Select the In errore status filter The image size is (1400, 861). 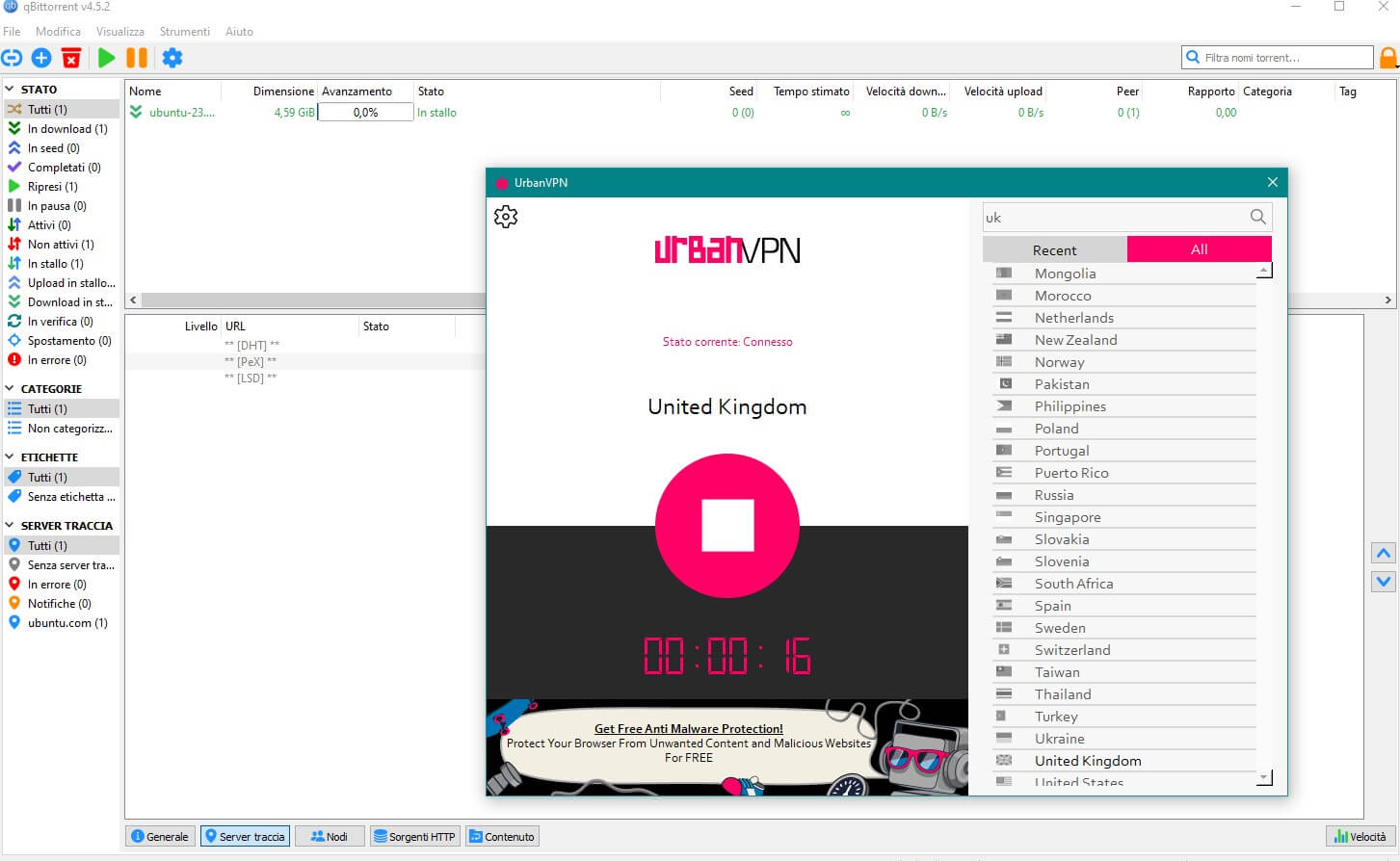pos(62,360)
